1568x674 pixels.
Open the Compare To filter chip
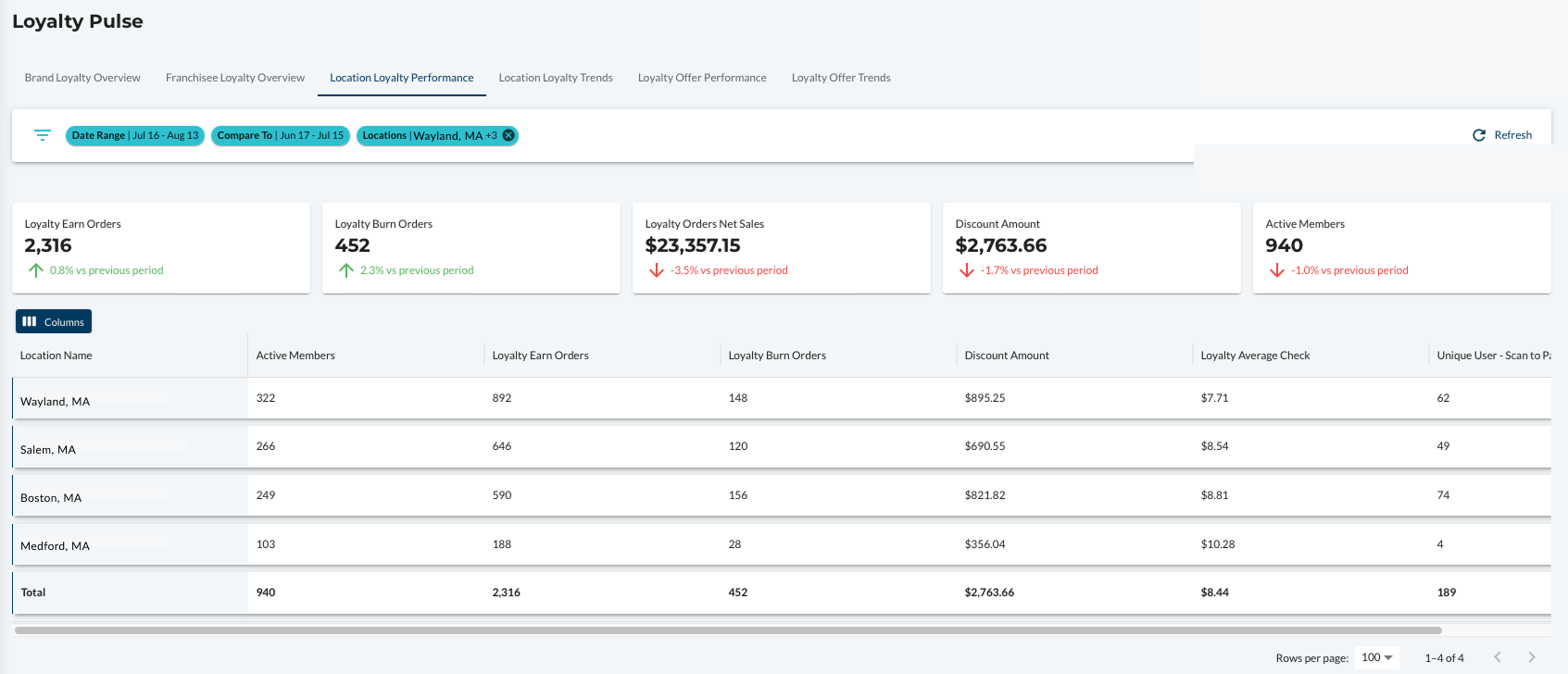coord(281,135)
